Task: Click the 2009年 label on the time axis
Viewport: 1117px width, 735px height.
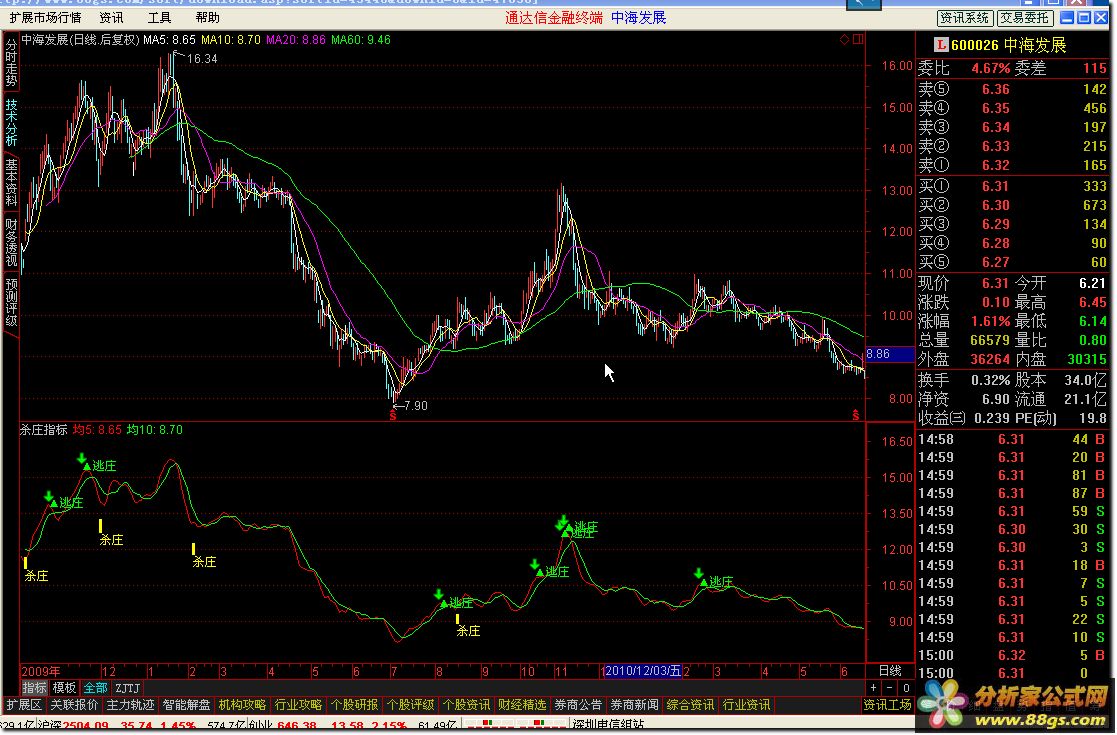Action: [x=41, y=671]
